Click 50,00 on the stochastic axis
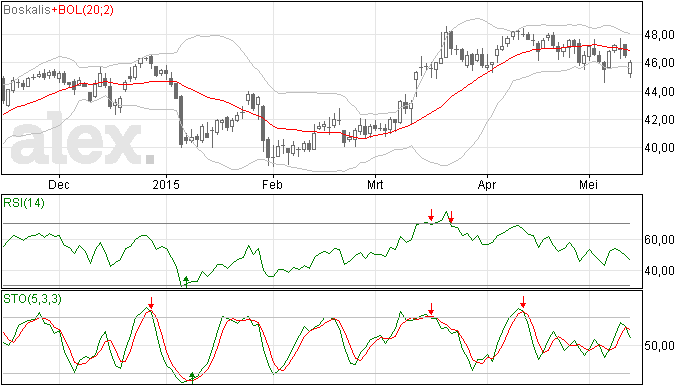Image resolution: width=690 pixels, height=387 pixels. (659, 346)
